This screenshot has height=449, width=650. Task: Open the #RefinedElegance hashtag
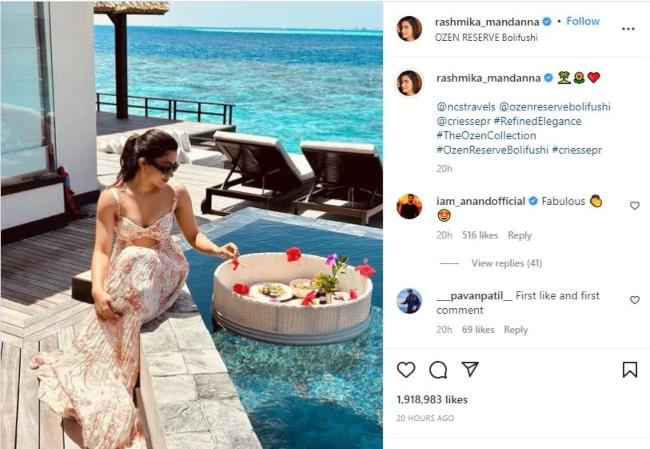[x=537, y=121]
